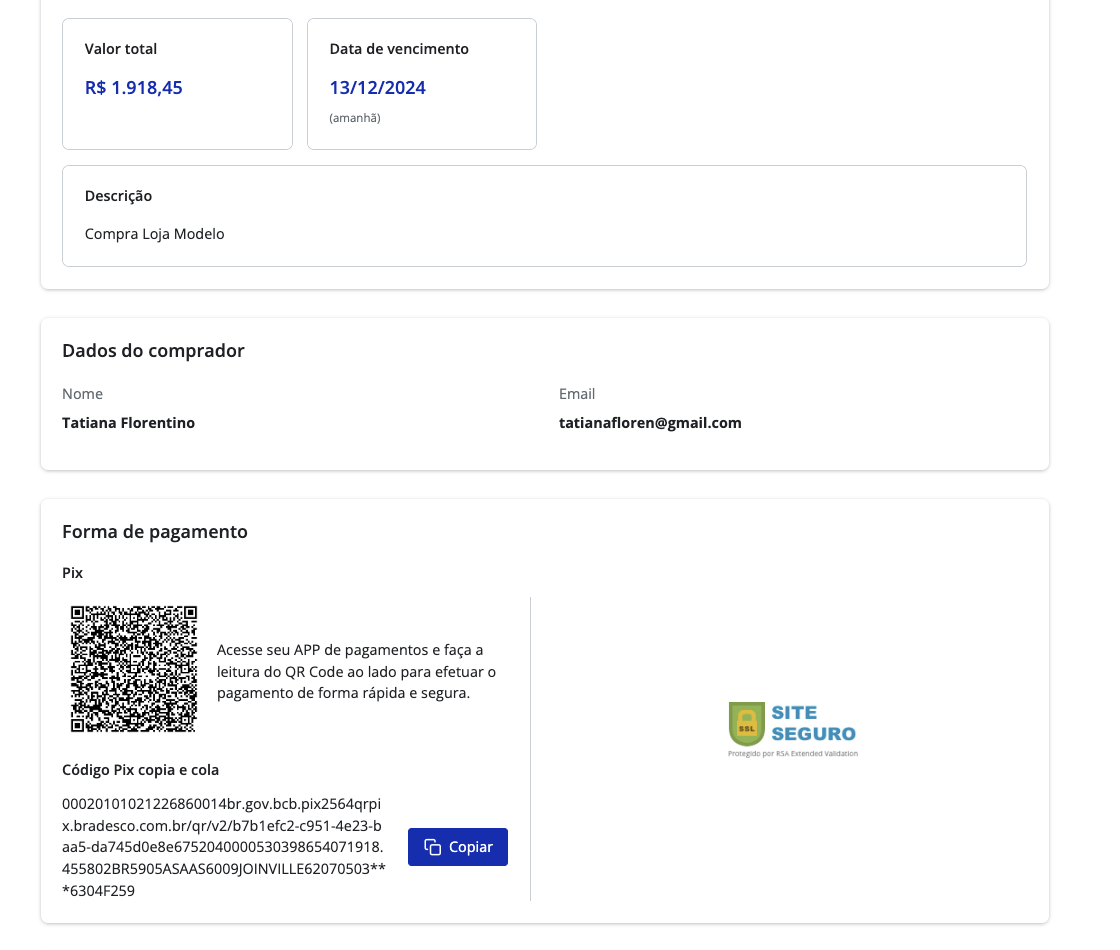Click the SITE SEGURO badge text
The height and width of the screenshot is (950, 1120).
pos(812,723)
